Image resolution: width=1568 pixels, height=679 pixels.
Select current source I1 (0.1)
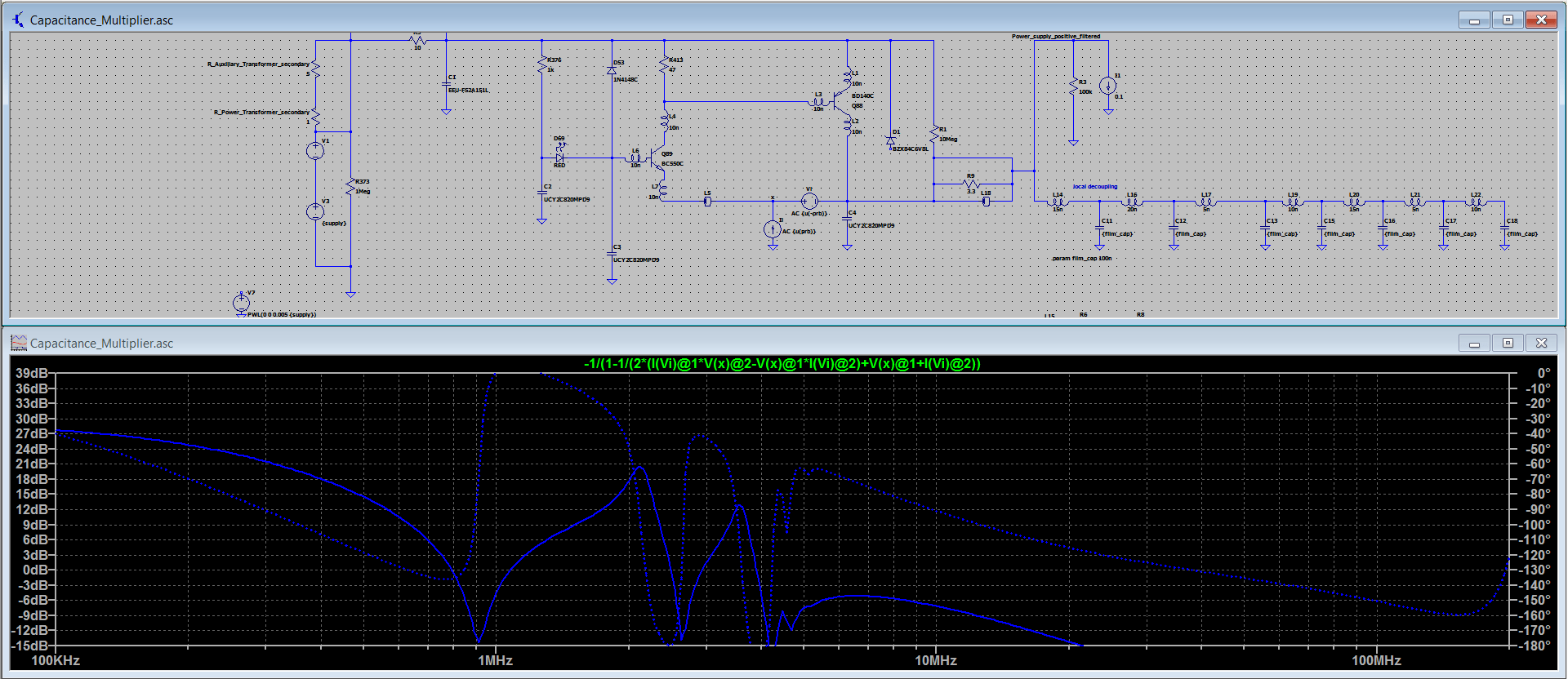click(1108, 86)
